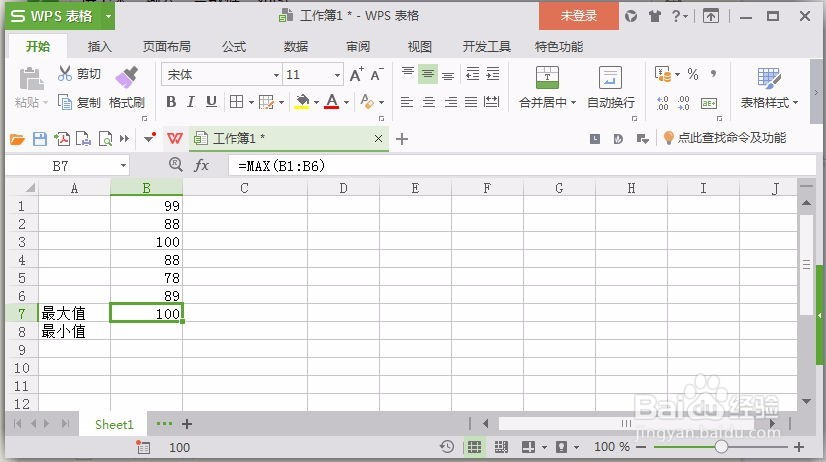
Task: Center text horizontally
Action: [x=429, y=102]
